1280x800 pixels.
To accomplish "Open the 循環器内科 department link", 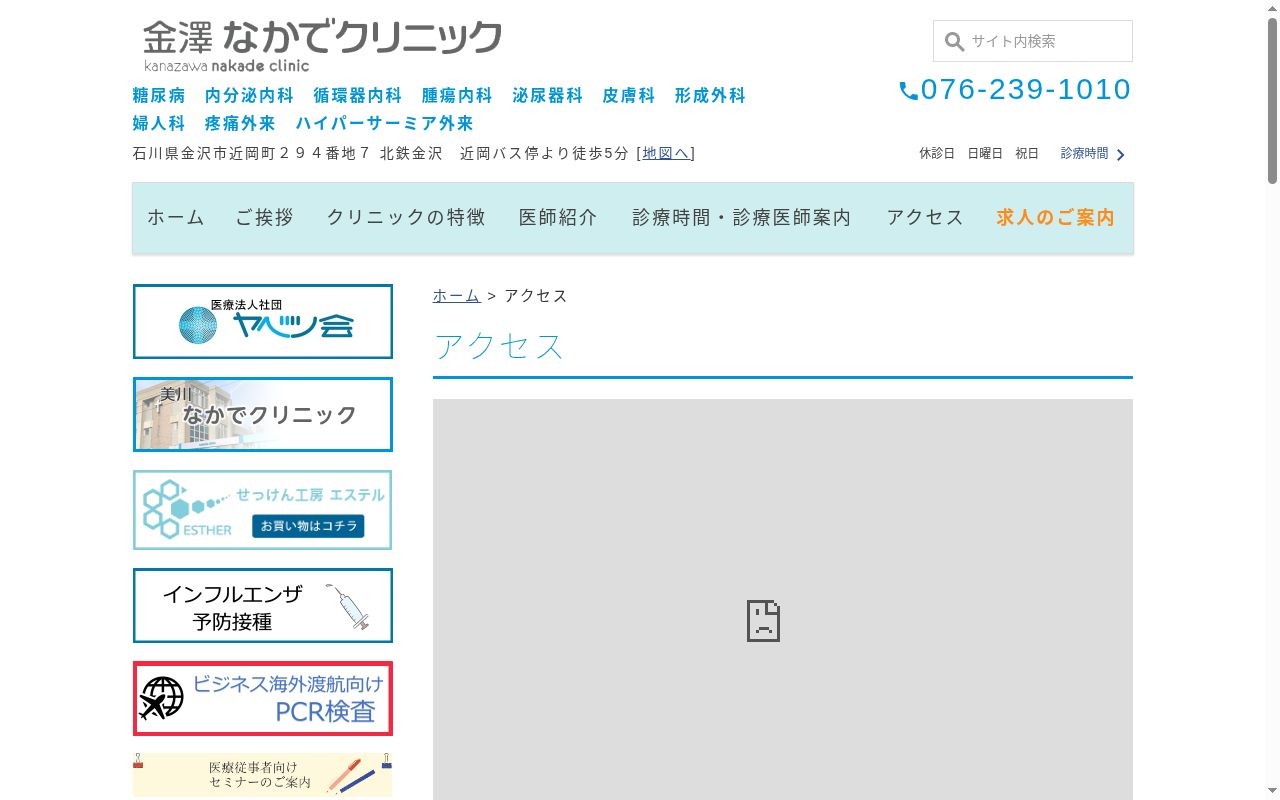I will click(x=357, y=96).
